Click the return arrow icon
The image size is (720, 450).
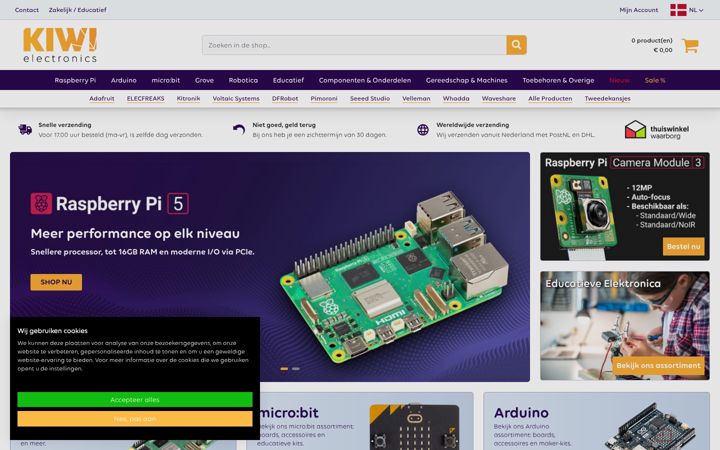239,129
